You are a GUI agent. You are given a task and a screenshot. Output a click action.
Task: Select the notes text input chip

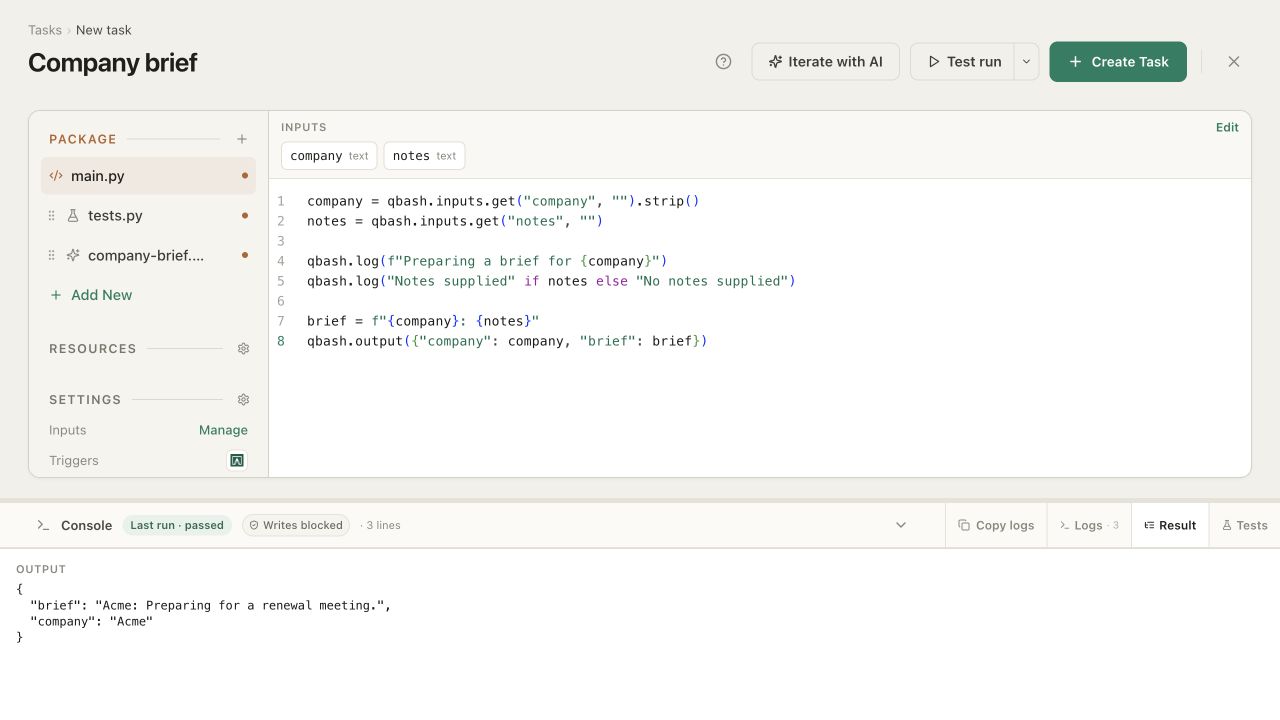424,156
